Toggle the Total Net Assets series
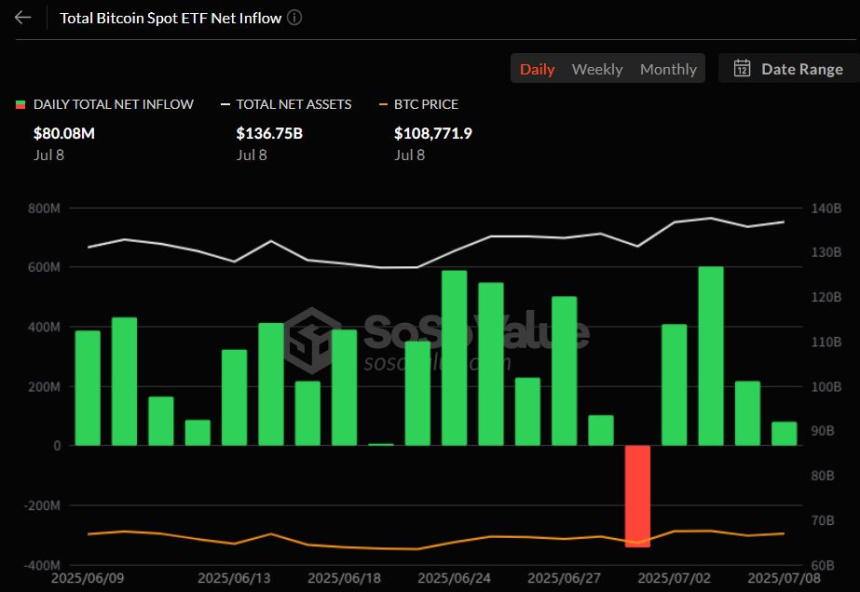The width and height of the screenshot is (860, 592). pos(293,105)
